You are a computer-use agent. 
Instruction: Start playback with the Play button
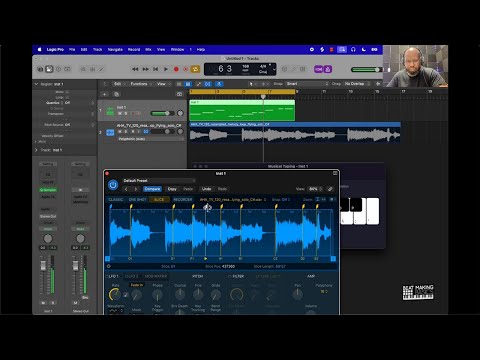[x=166, y=69]
